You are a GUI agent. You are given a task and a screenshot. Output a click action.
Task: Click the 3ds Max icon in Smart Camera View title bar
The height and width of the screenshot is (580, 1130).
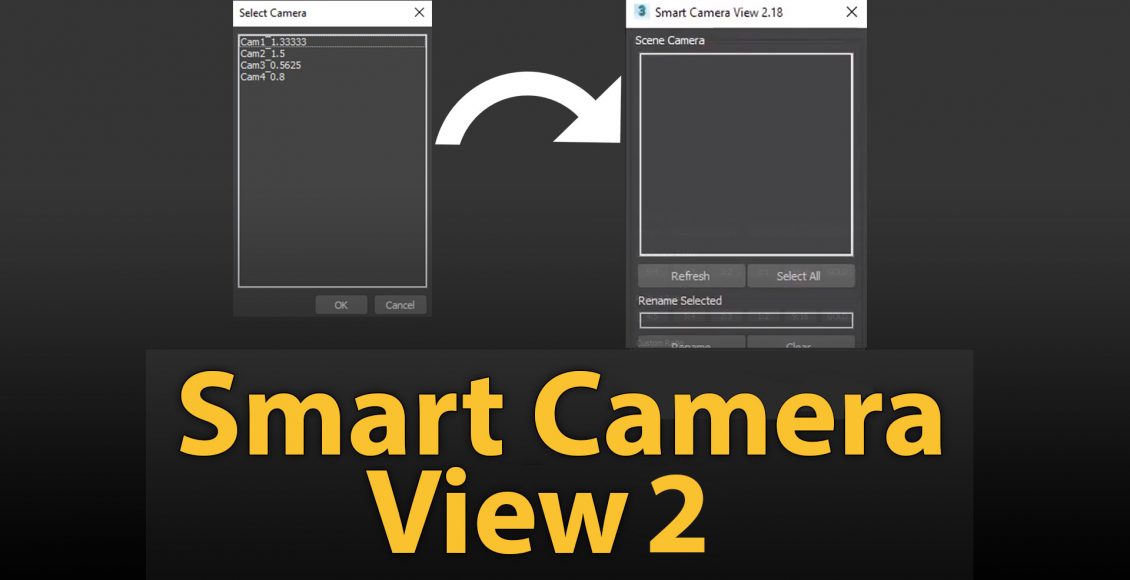[x=641, y=12]
